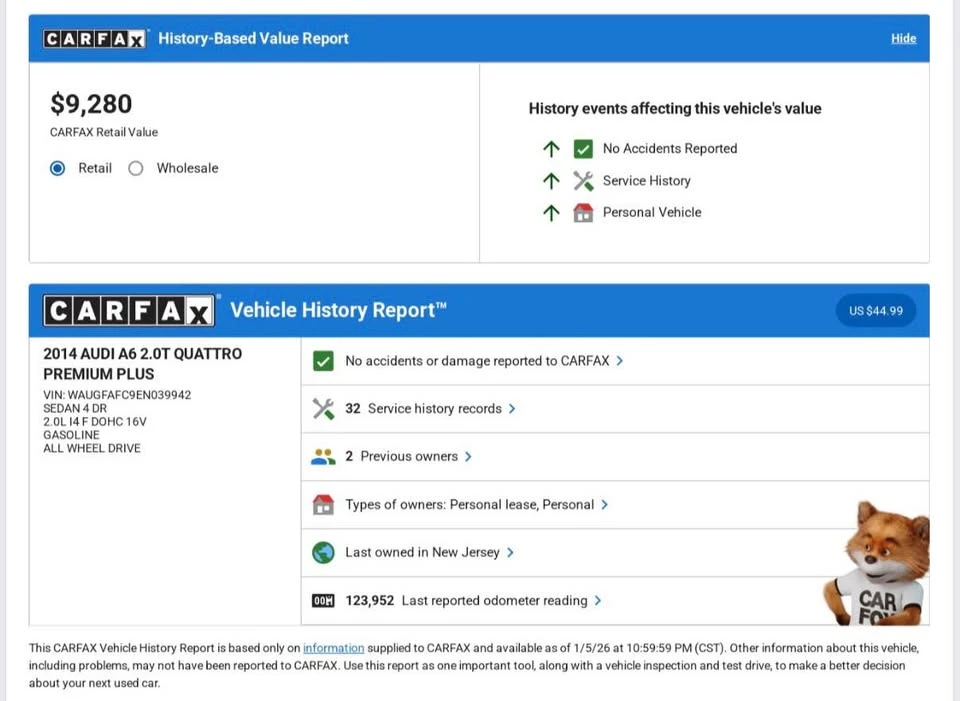Expand the Previous owners chevron
960x701 pixels.
(x=468, y=457)
